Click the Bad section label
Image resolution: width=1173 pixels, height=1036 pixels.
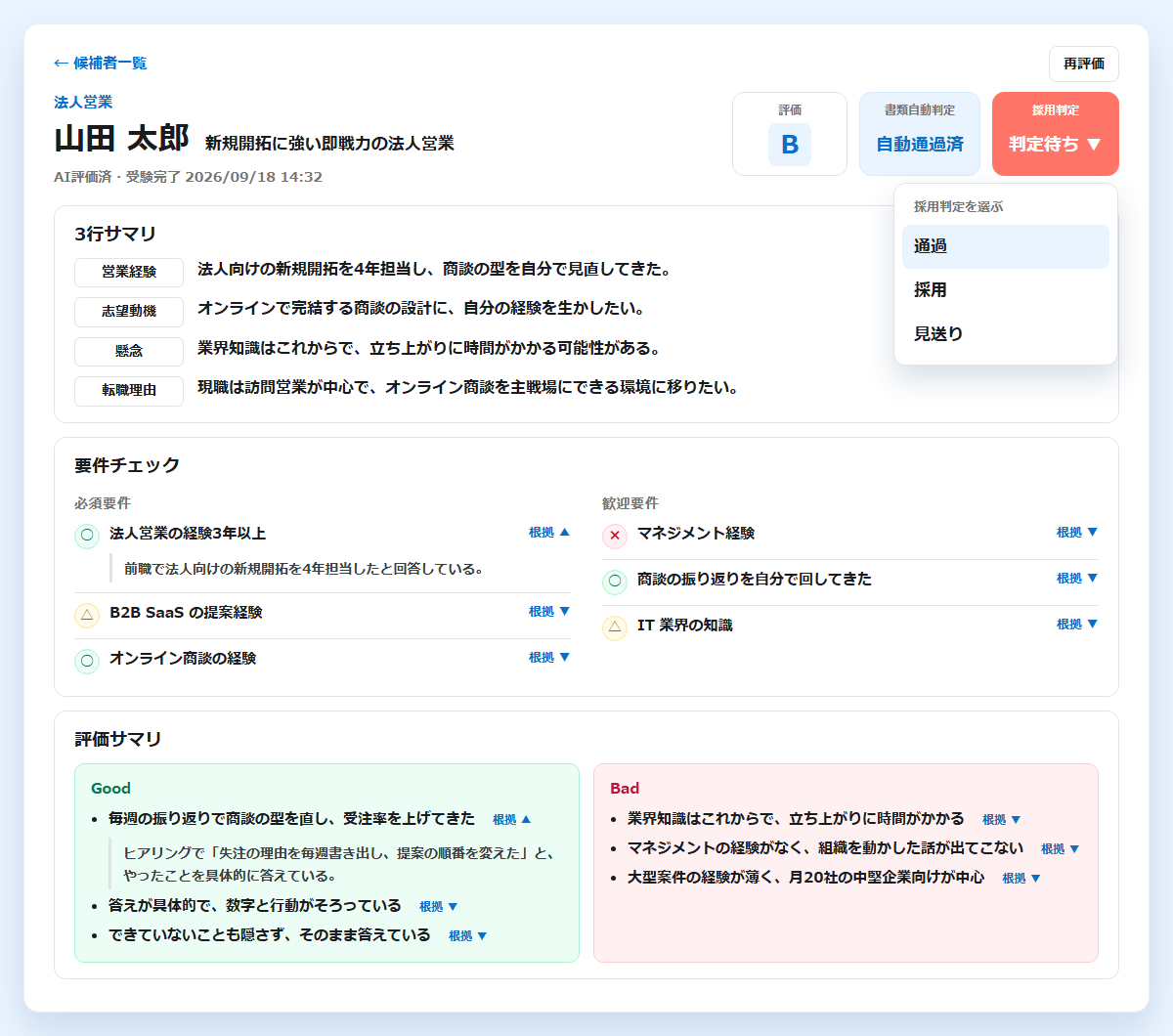click(x=625, y=789)
